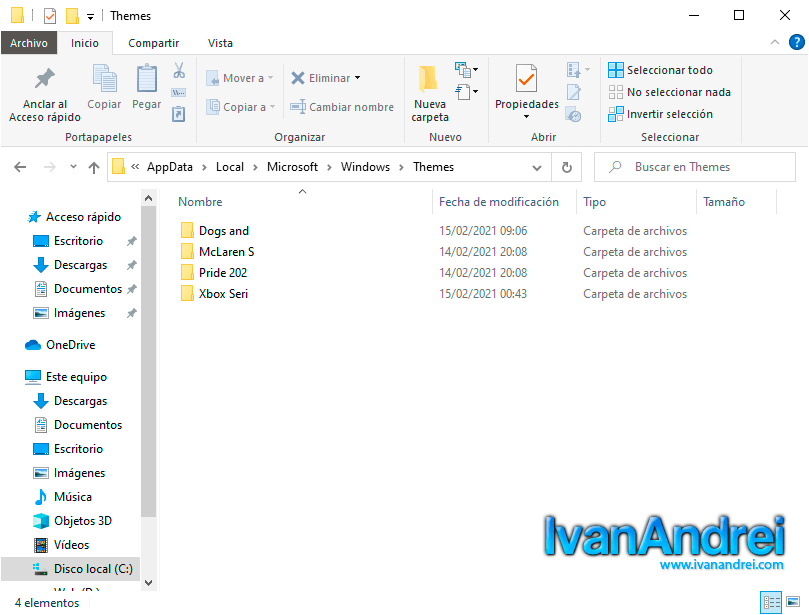This screenshot has height=615, width=809.
Task: Select Disco local (C:) in navigation pane
Action: point(92,569)
